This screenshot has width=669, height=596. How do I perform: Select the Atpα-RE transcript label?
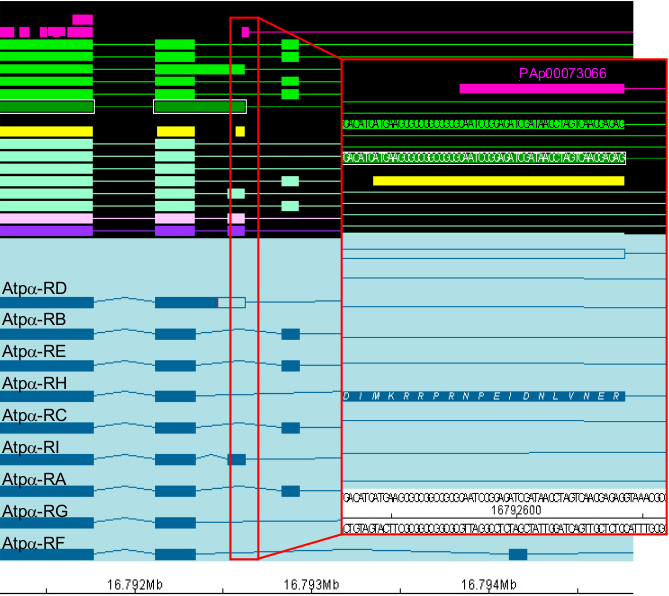click(34, 352)
